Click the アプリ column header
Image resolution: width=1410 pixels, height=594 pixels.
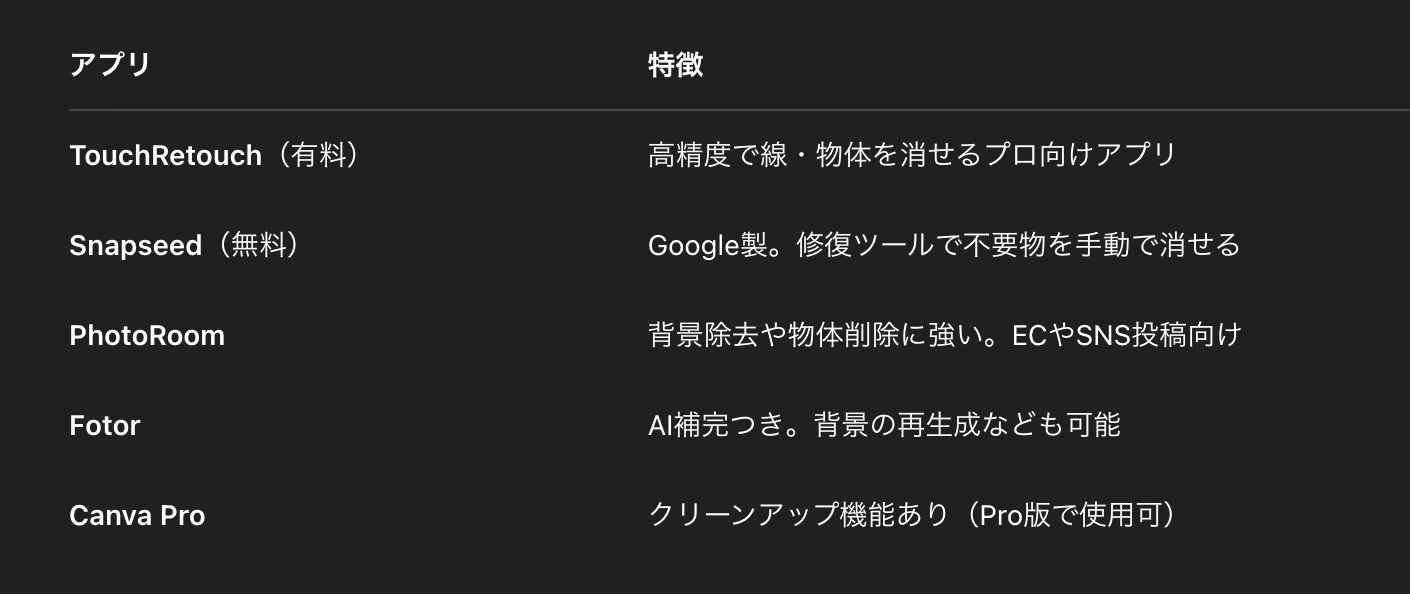click(x=110, y=65)
